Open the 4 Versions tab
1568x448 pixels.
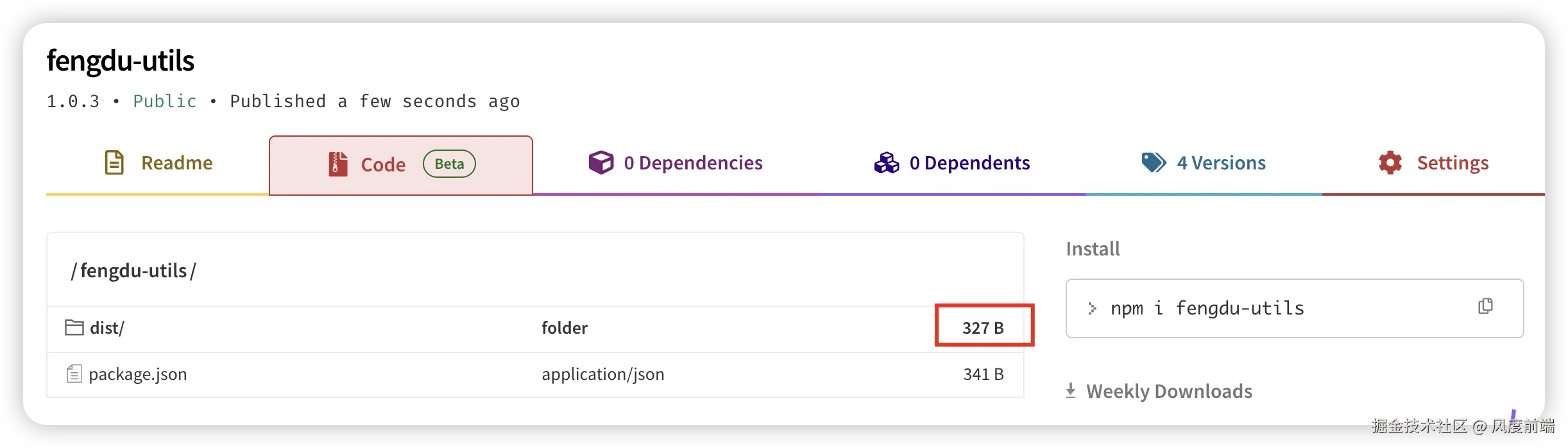tap(1221, 163)
